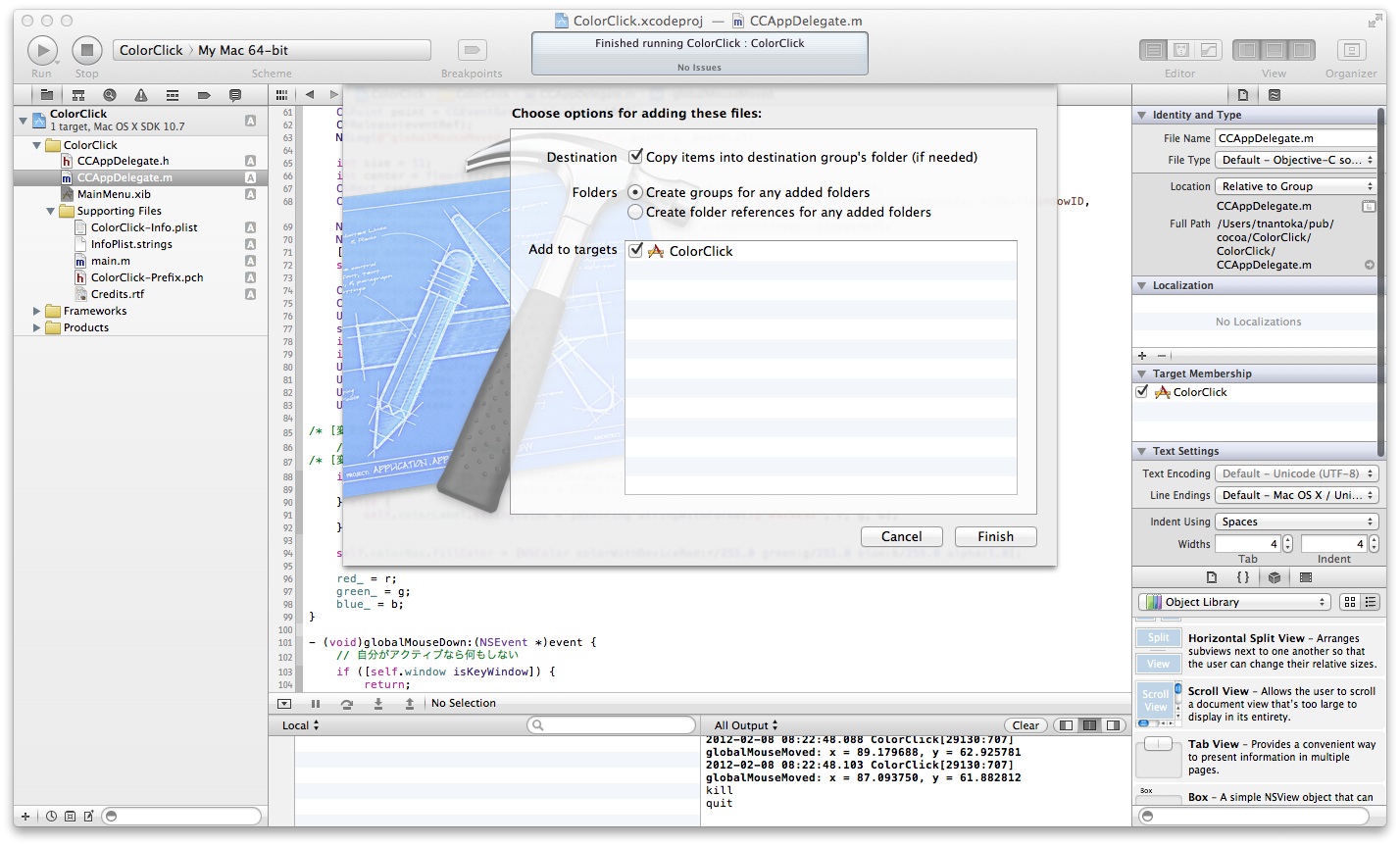Viewport: 1400px width, 846px height.
Task: Collapse the Text Settings section
Action: (x=1142, y=451)
